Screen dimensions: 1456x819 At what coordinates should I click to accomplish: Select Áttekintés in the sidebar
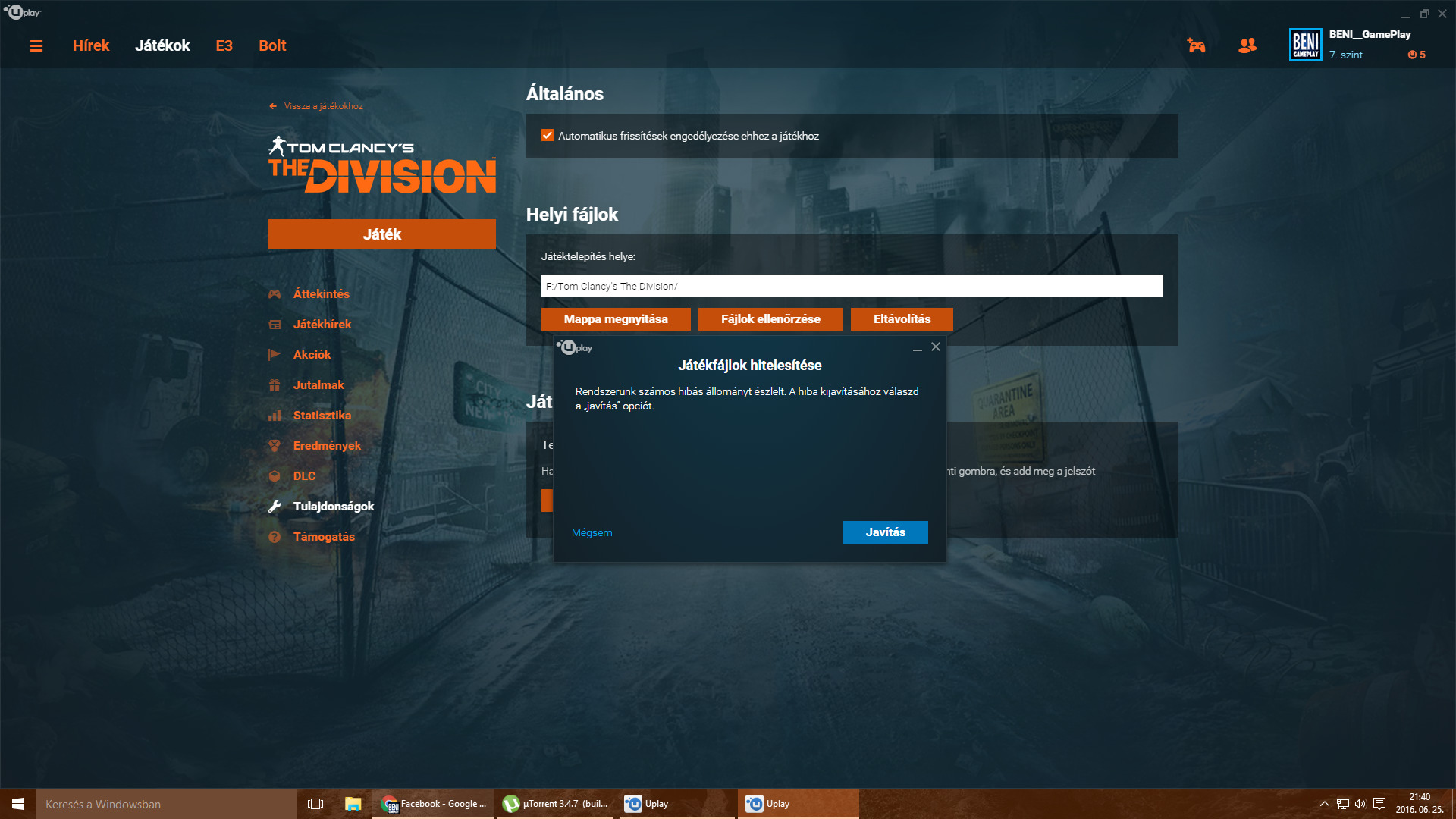[322, 294]
